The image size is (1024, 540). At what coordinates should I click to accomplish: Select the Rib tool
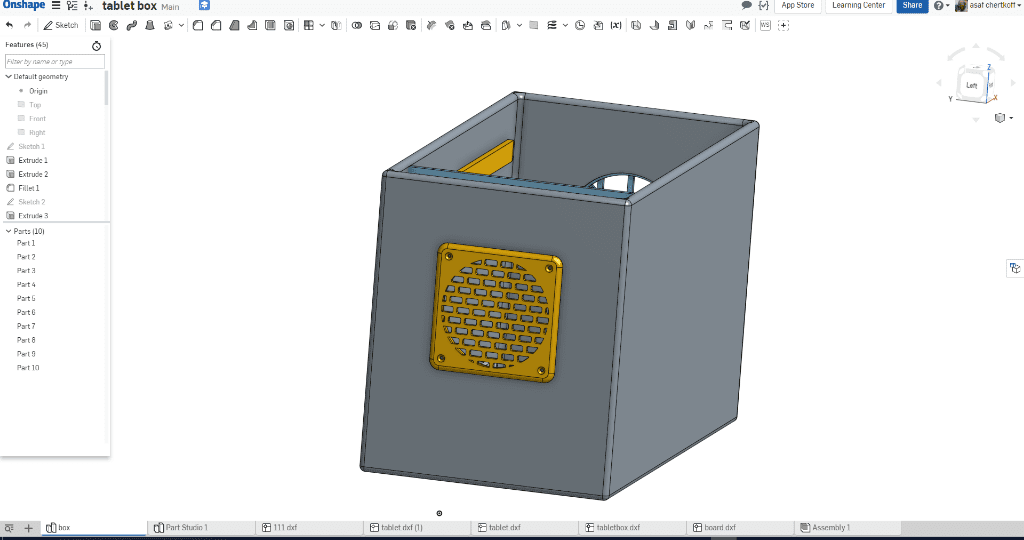[252, 25]
